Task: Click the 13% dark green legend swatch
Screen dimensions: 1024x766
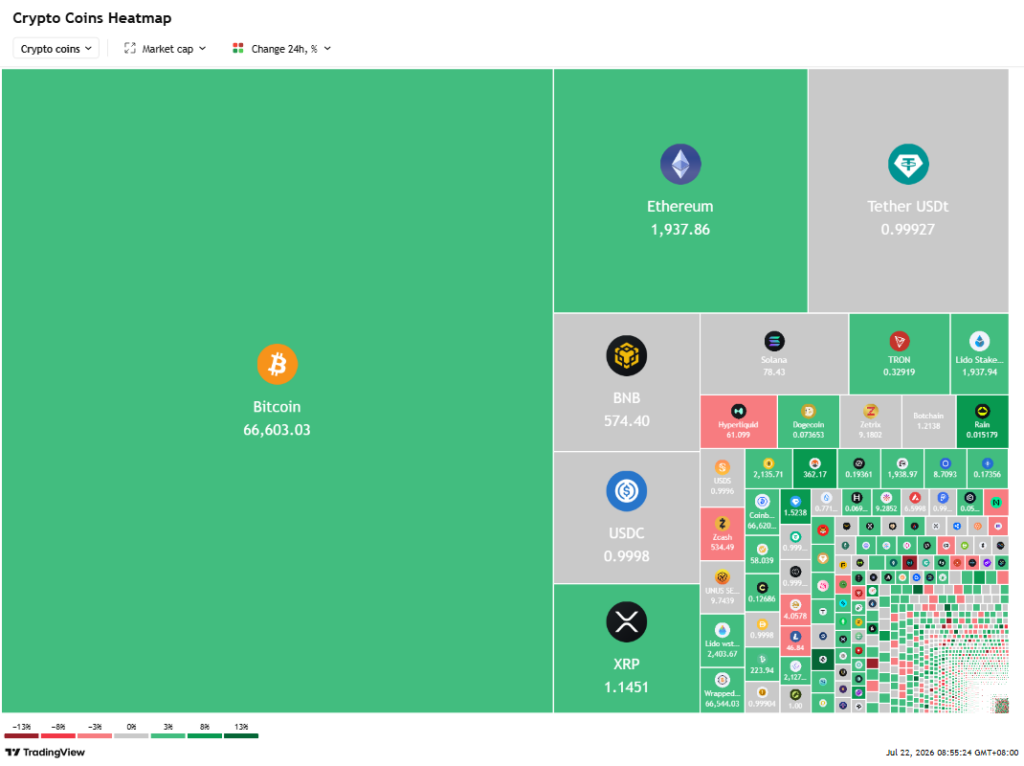Action: 241,736
